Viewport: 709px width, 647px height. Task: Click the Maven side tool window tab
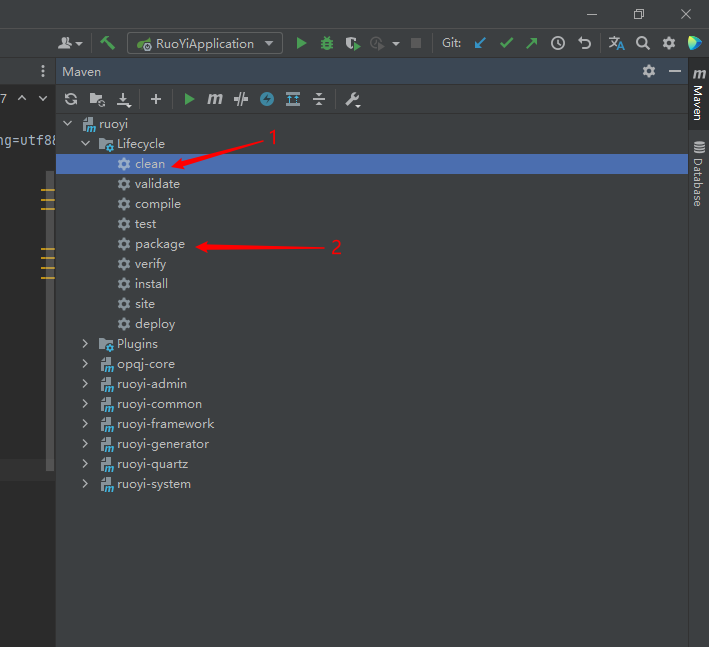point(699,94)
